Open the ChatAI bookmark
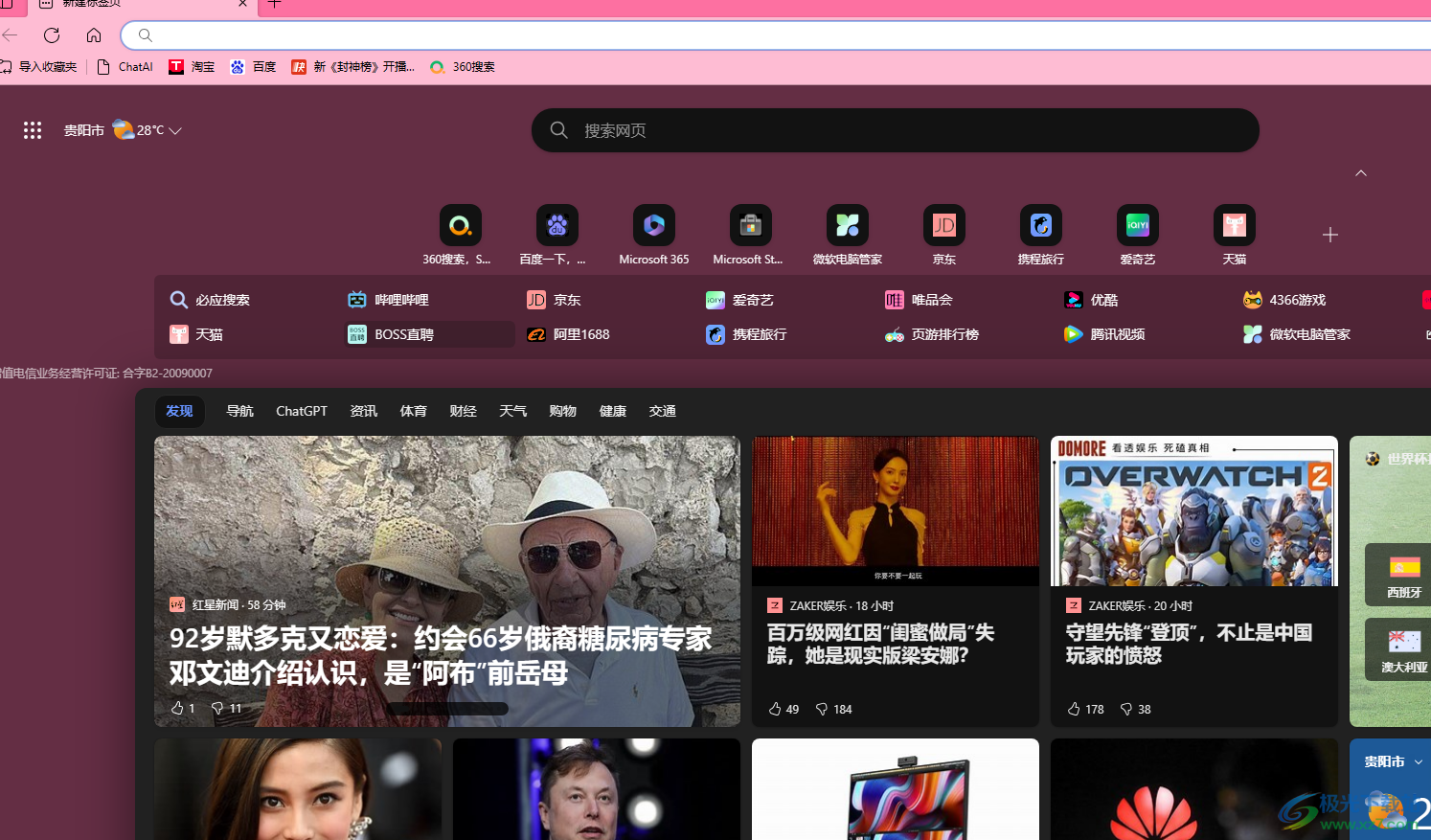Viewport: 1431px width, 840px height. 125,67
